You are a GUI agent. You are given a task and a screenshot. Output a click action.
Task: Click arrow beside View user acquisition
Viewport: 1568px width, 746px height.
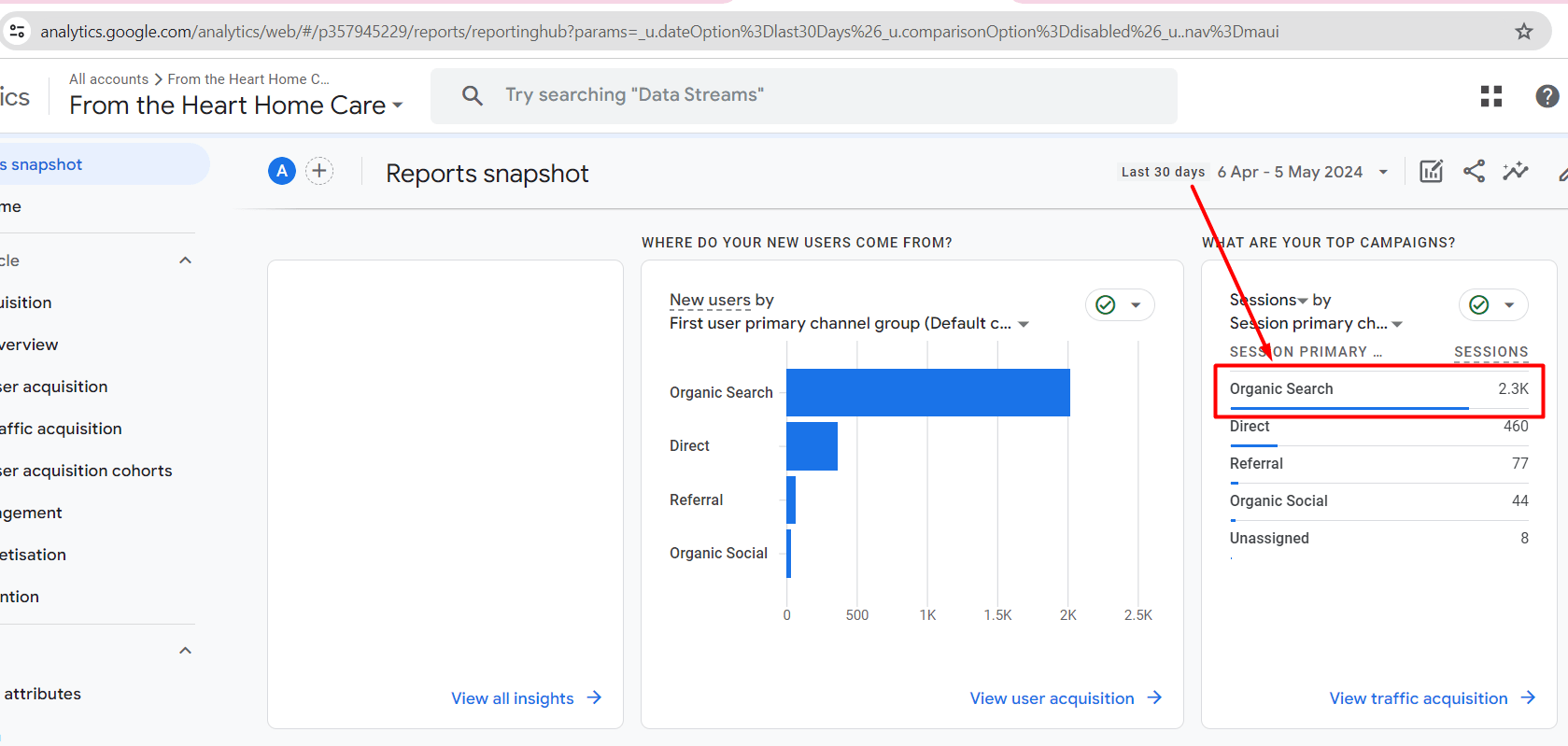click(x=1154, y=697)
